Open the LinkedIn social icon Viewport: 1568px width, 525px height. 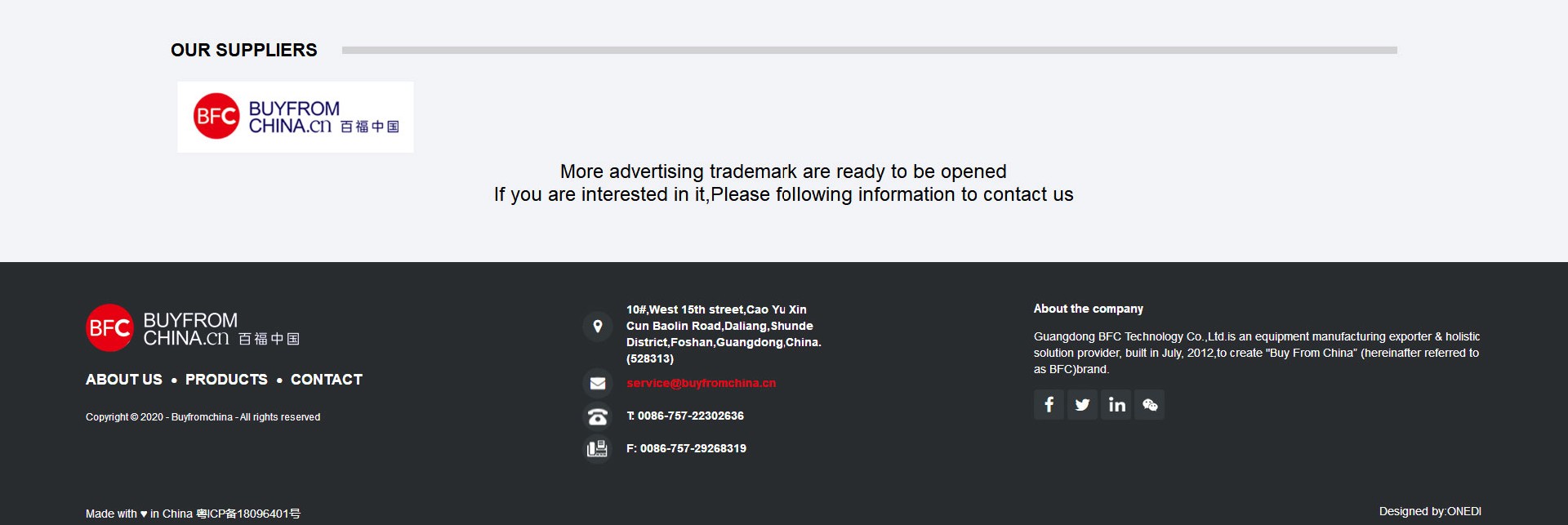coord(1116,405)
